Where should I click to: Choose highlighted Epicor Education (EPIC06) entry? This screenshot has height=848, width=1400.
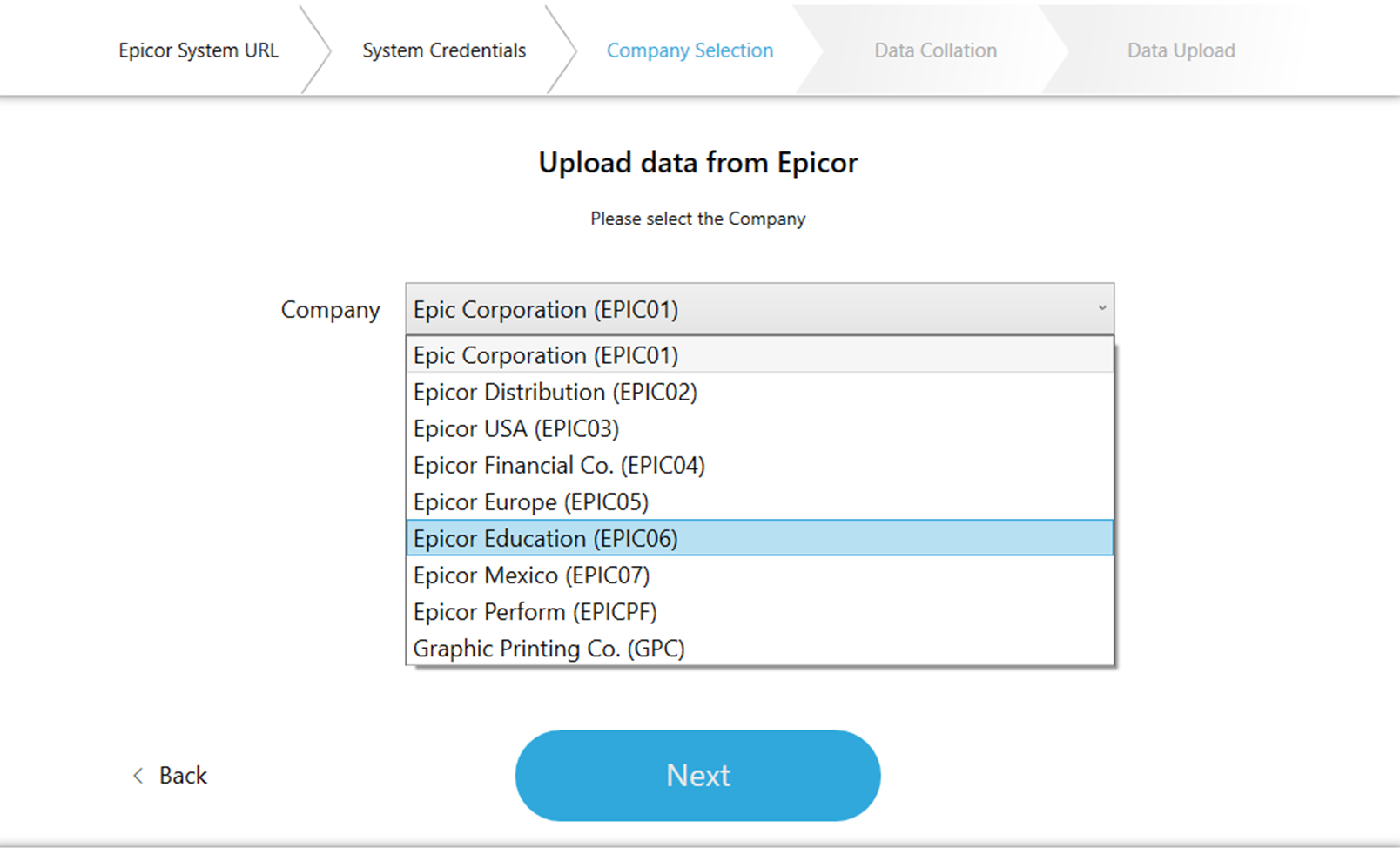tap(546, 538)
